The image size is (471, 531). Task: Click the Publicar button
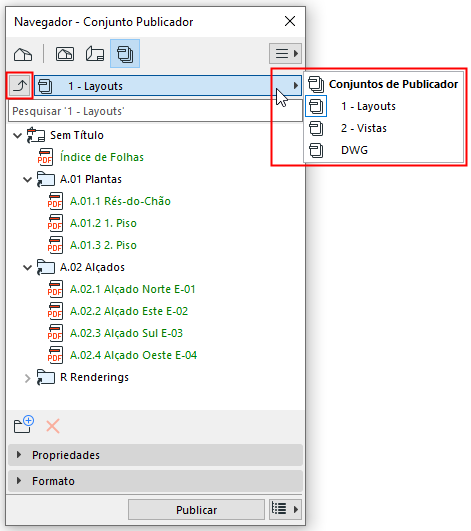coord(196,510)
